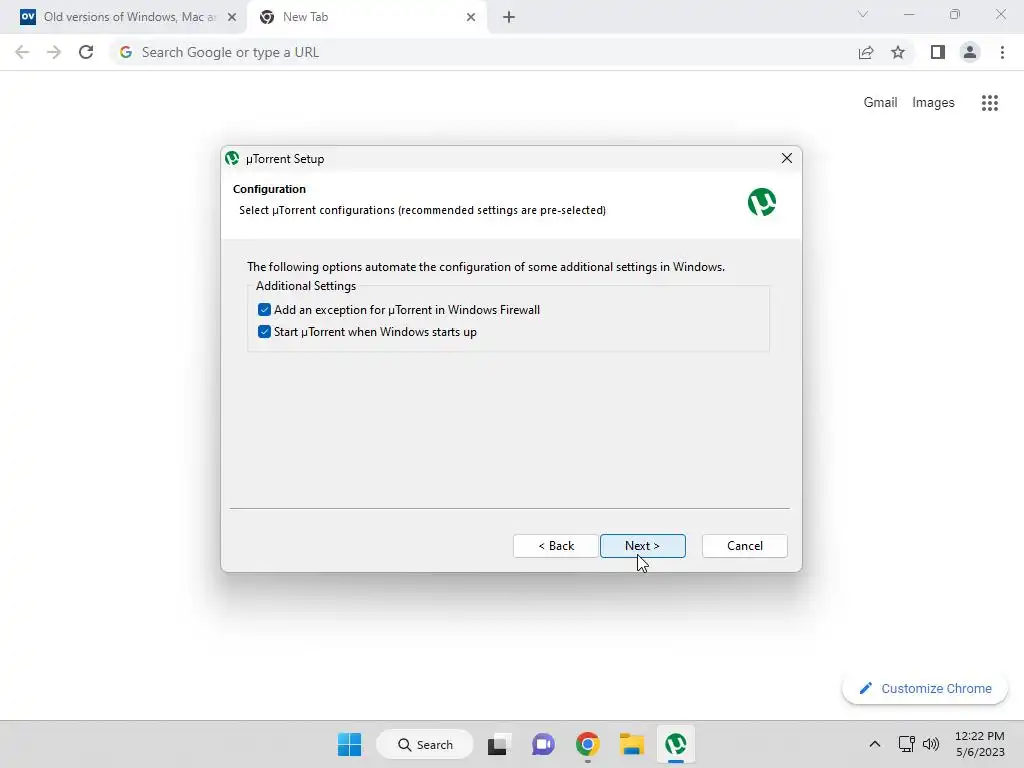1024x768 pixels.
Task: Click µTorrent installer taskbar icon
Action: (675, 744)
